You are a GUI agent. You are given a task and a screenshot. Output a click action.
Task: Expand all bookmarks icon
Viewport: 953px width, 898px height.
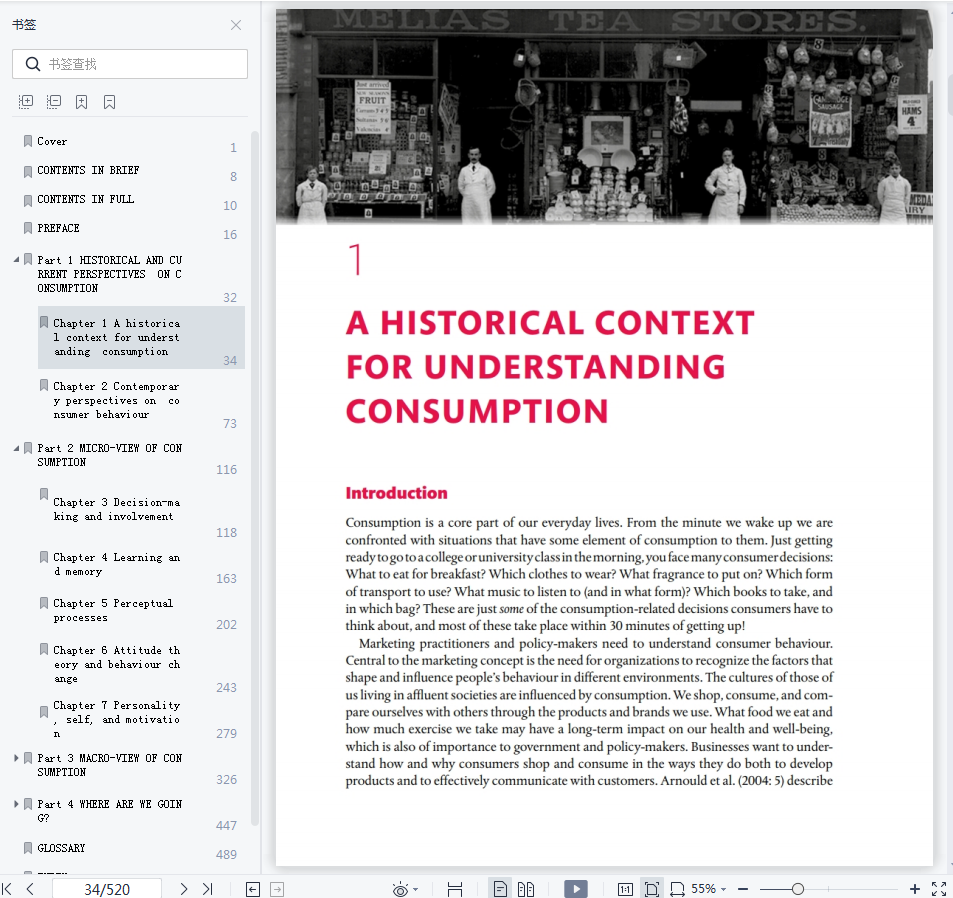[x=26, y=101]
